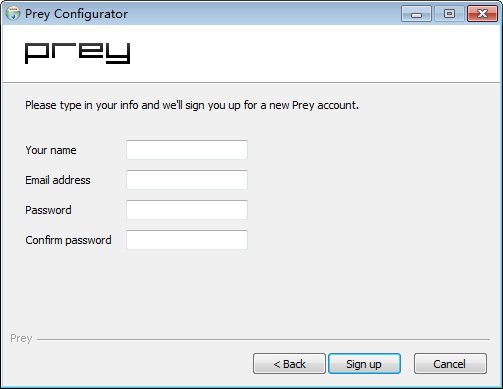Focus the Your name input field
Image resolution: width=503 pixels, height=389 pixels.
[x=187, y=150]
